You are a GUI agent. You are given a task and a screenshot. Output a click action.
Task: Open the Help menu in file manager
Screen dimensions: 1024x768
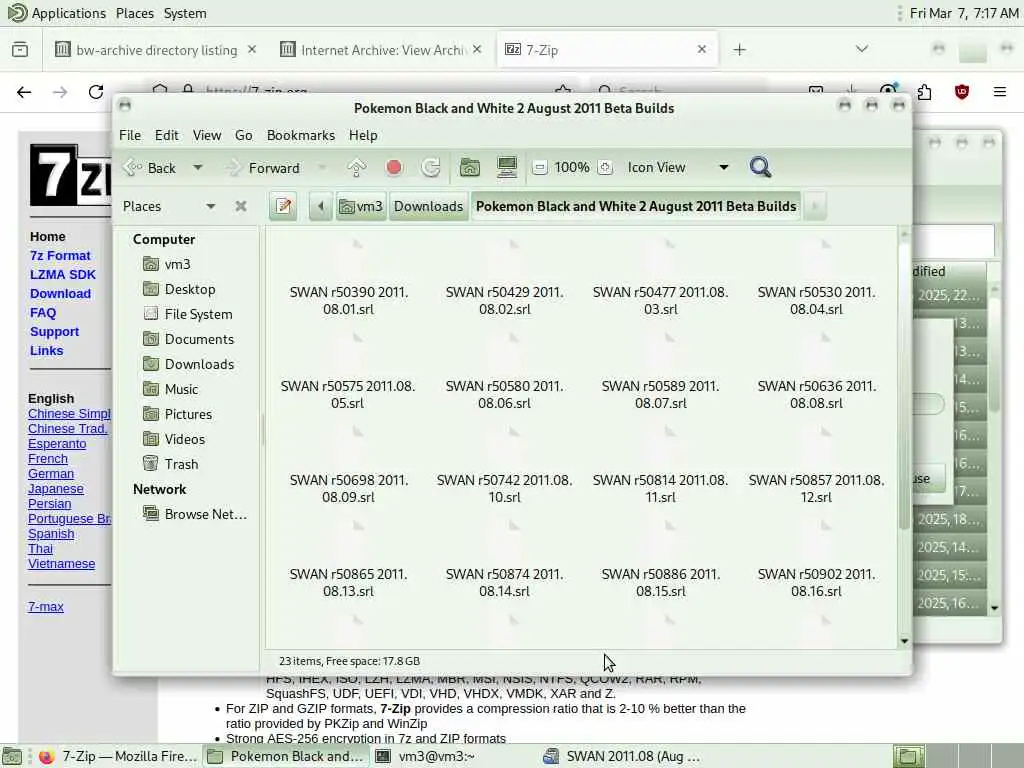(363, 135)
